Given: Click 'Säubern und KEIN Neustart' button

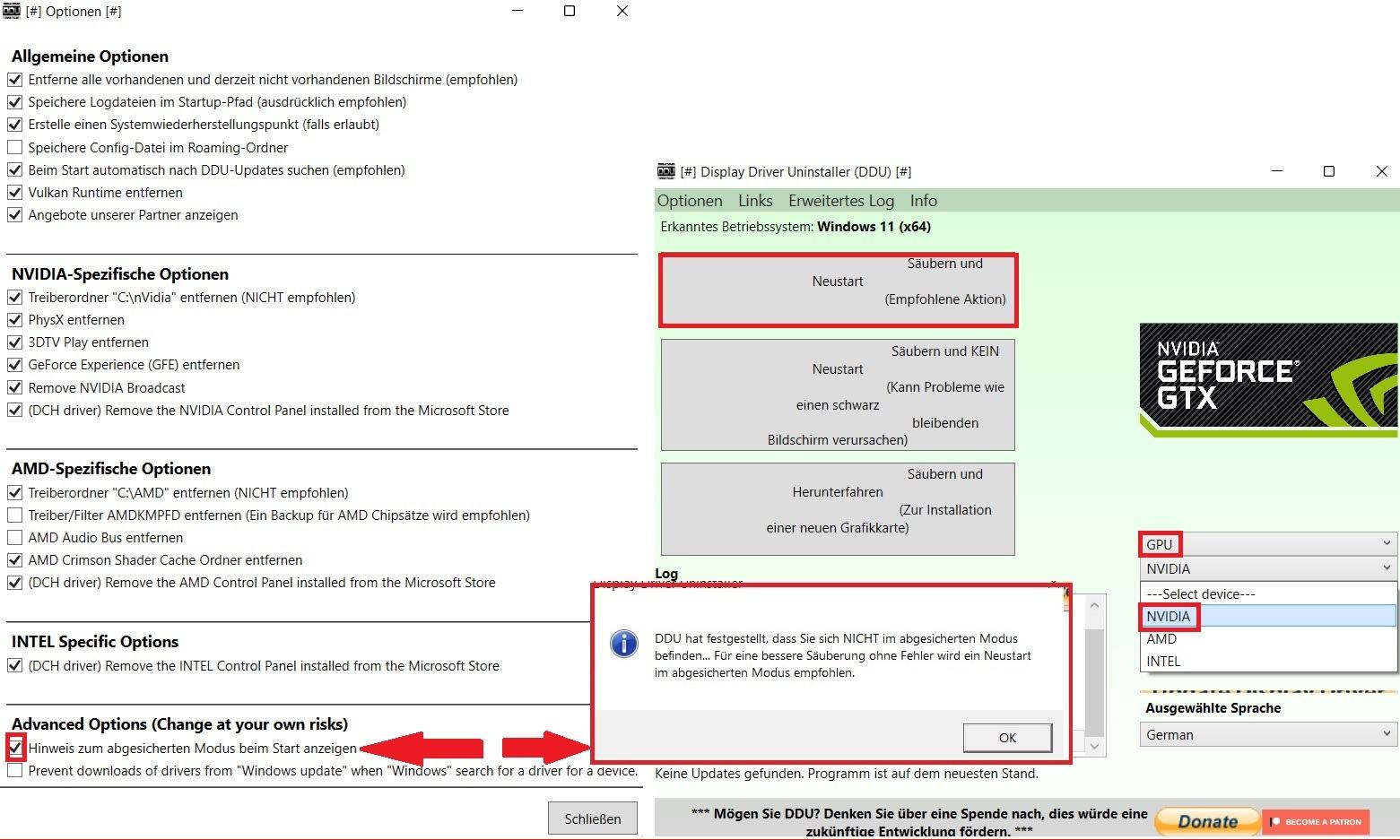Looking at the screenshot, I should pos(838,394).
